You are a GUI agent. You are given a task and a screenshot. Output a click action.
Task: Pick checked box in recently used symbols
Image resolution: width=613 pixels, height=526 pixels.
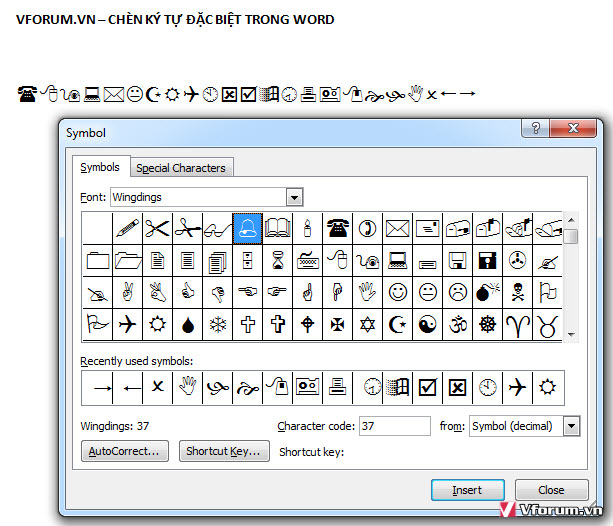tap(427, 388)
